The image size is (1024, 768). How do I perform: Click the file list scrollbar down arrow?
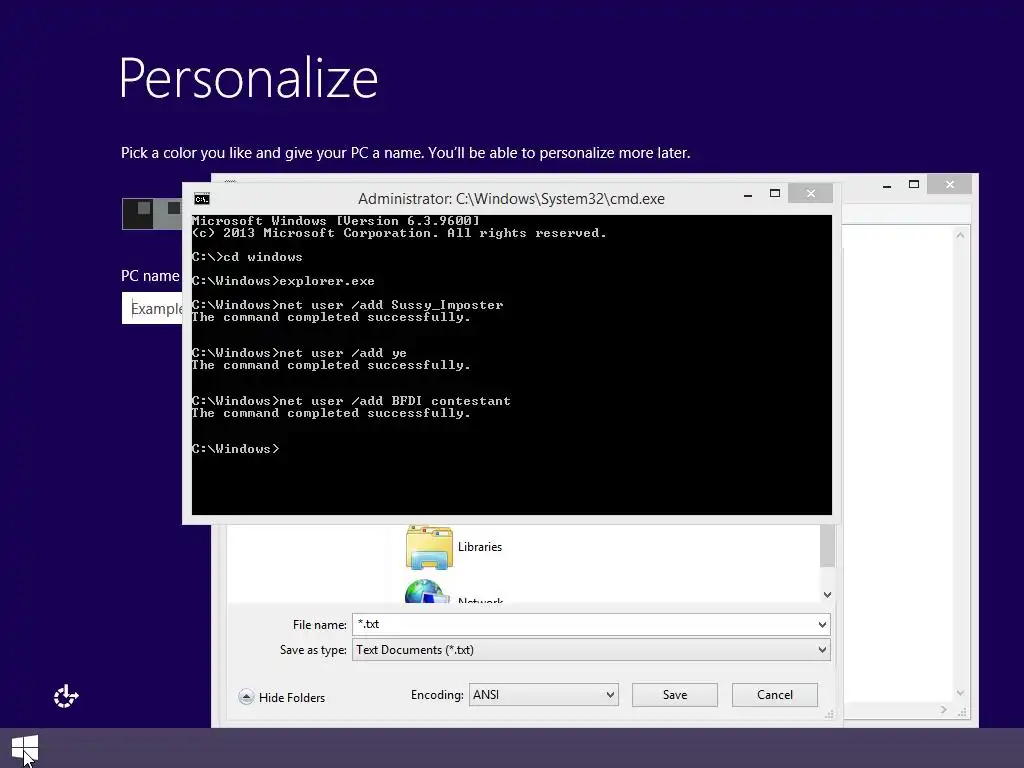[x=827, y=595]
